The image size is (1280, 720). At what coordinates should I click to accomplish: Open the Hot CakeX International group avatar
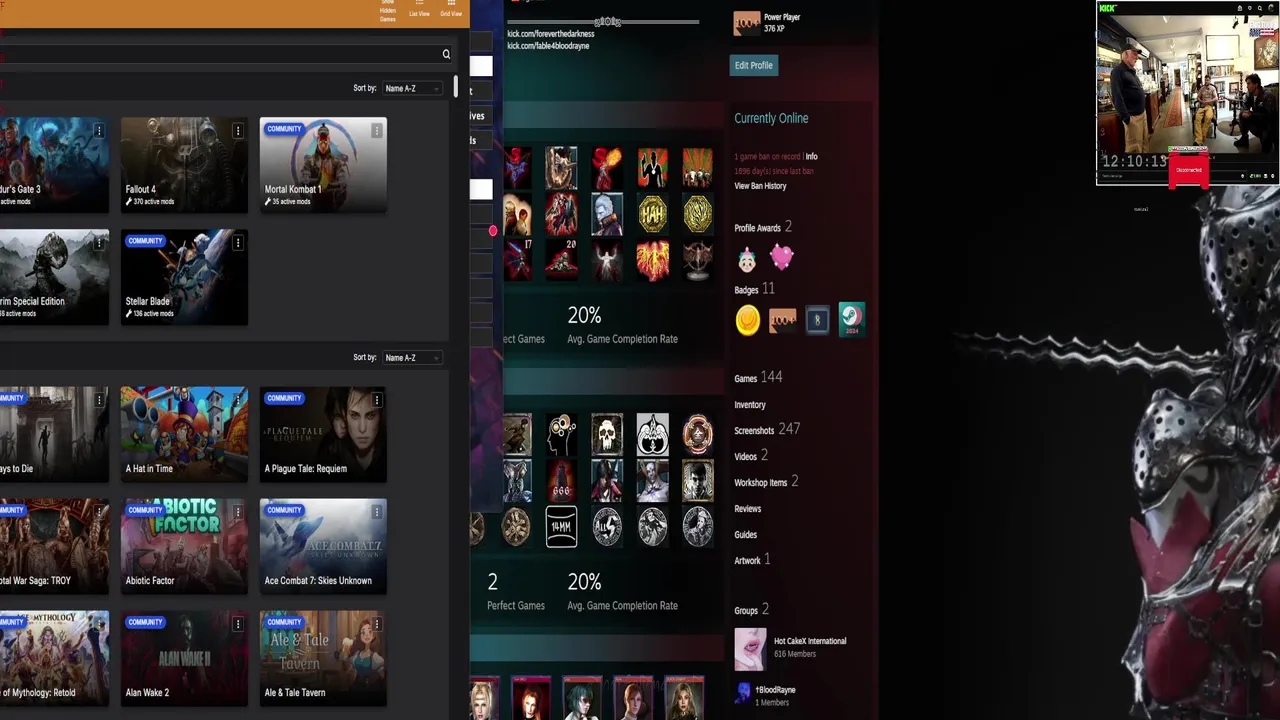coord(750,648)
